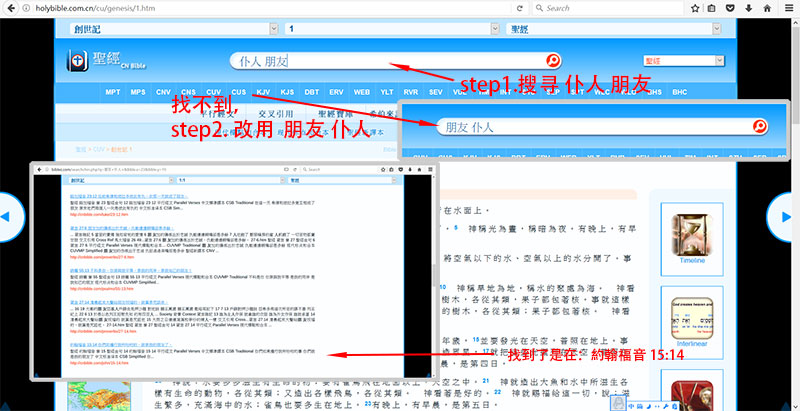
Task: Switch to the KJS version tab
Action: click(x=287, y=92)
